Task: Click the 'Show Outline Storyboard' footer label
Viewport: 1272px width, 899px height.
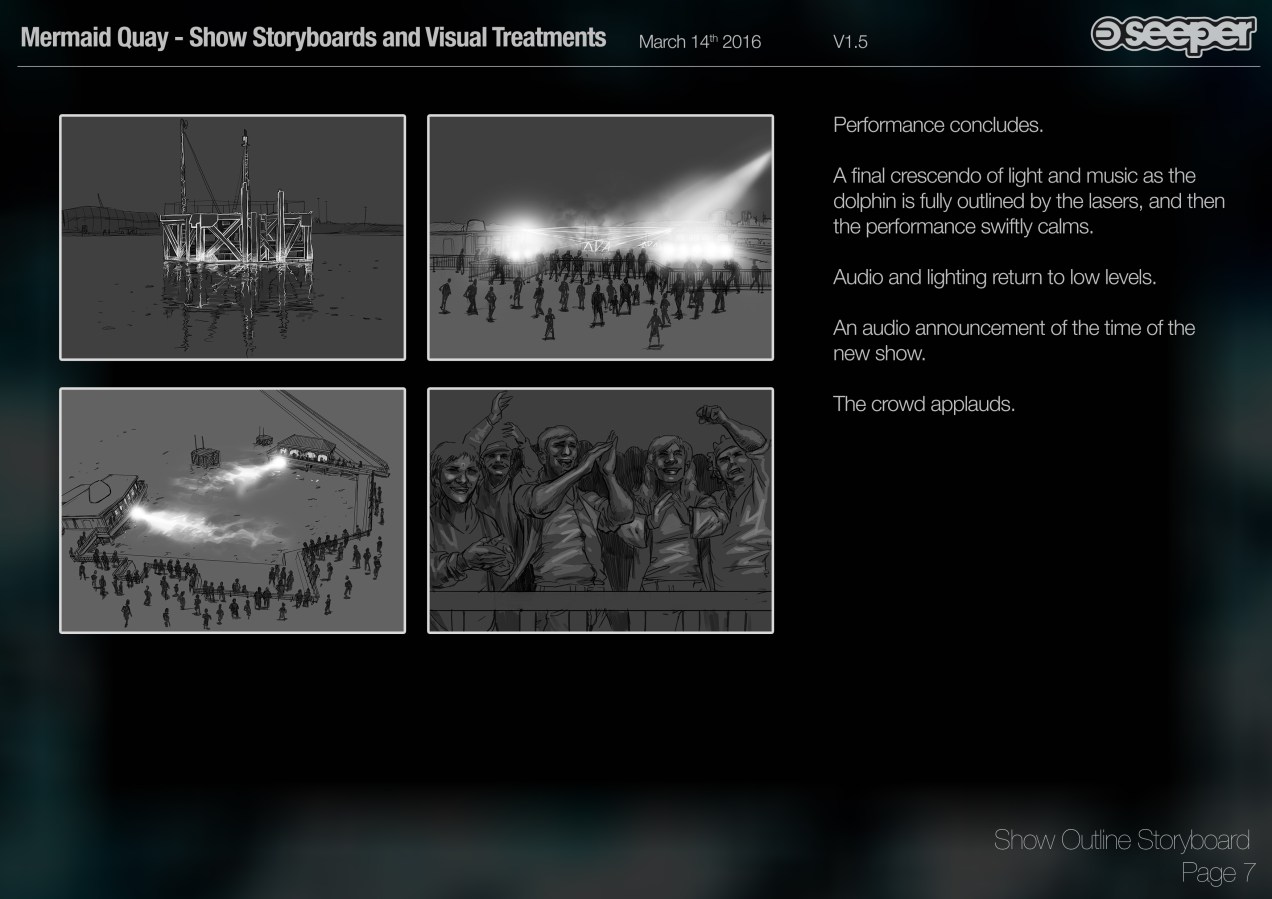Action: pos(1121,840)
